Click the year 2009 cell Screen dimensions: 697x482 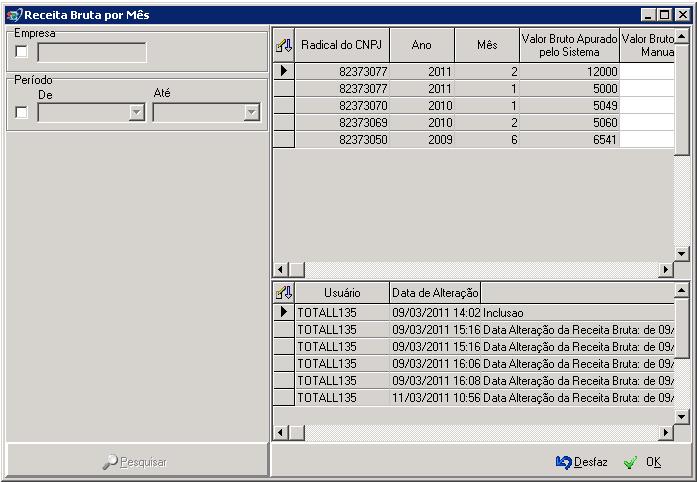coord(422,140)
